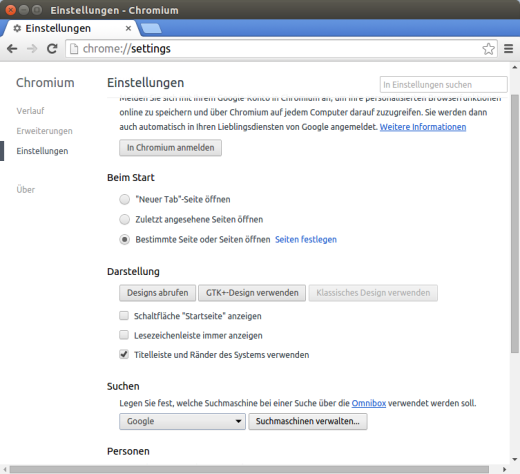
Task: Click the horizontal scrollbar thumb at bottom
Action: 249,469
